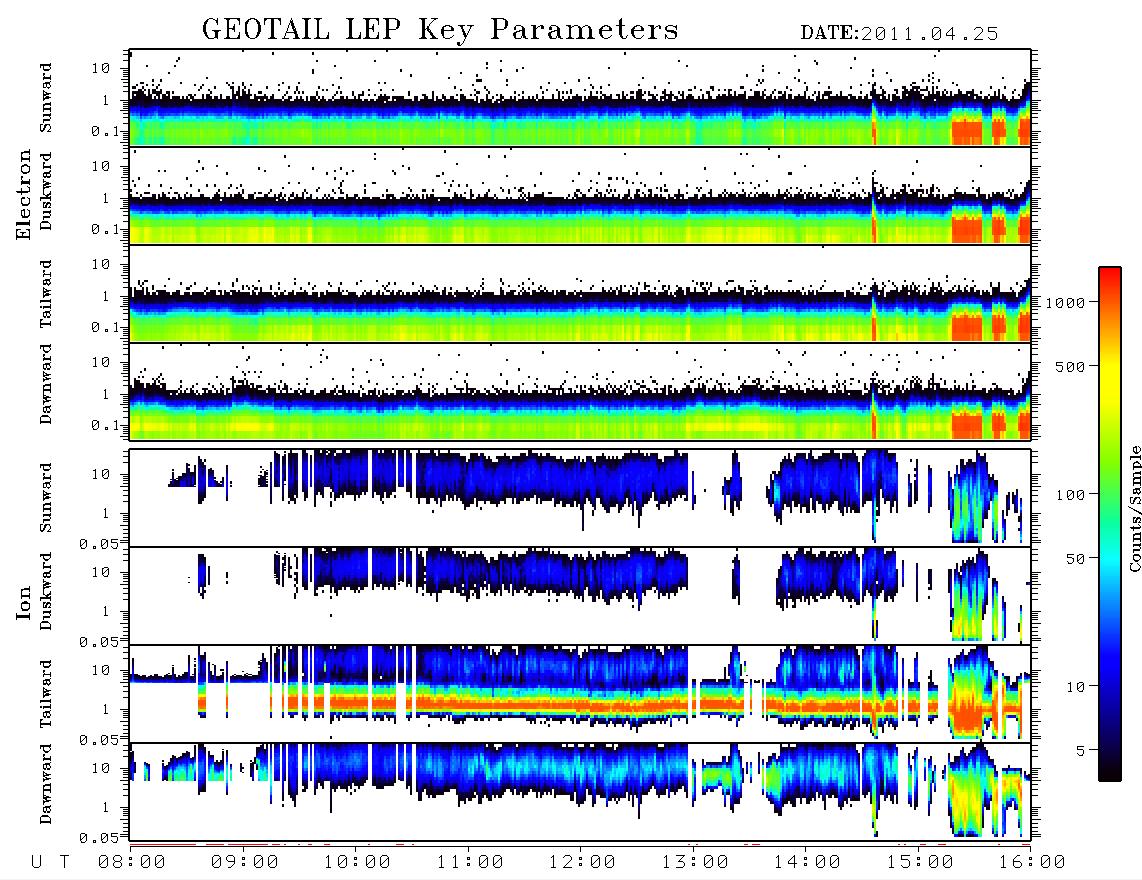
Task: Click the Electron "Duskward" panel label
Action: click(x=46, y=191)
